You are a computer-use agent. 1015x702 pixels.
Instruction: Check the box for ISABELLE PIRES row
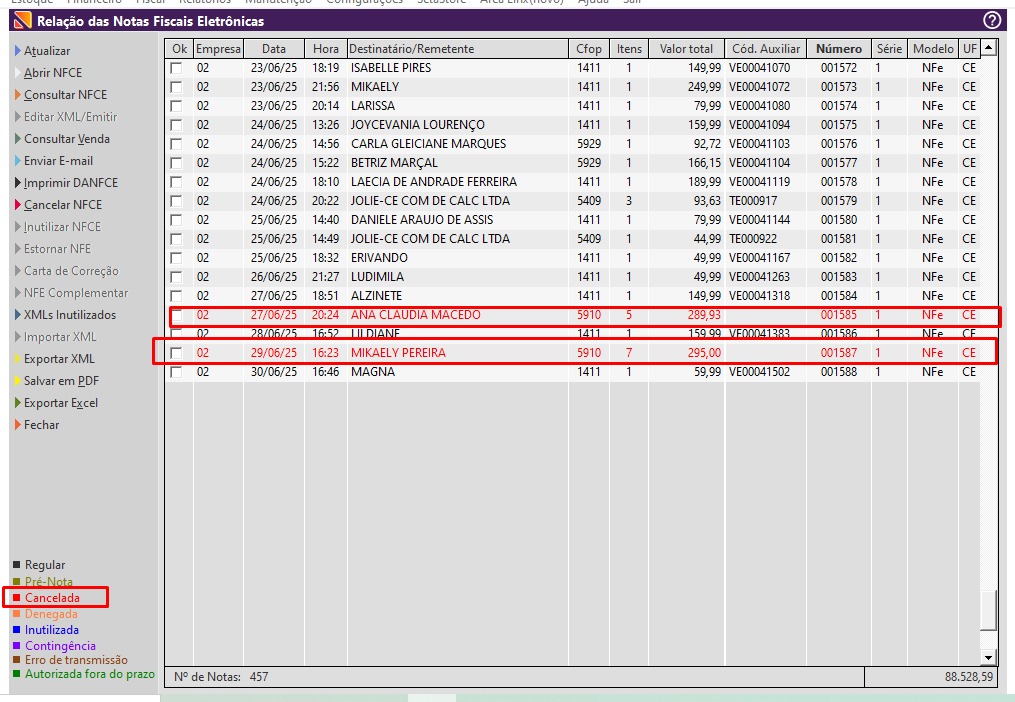point(177,68)
